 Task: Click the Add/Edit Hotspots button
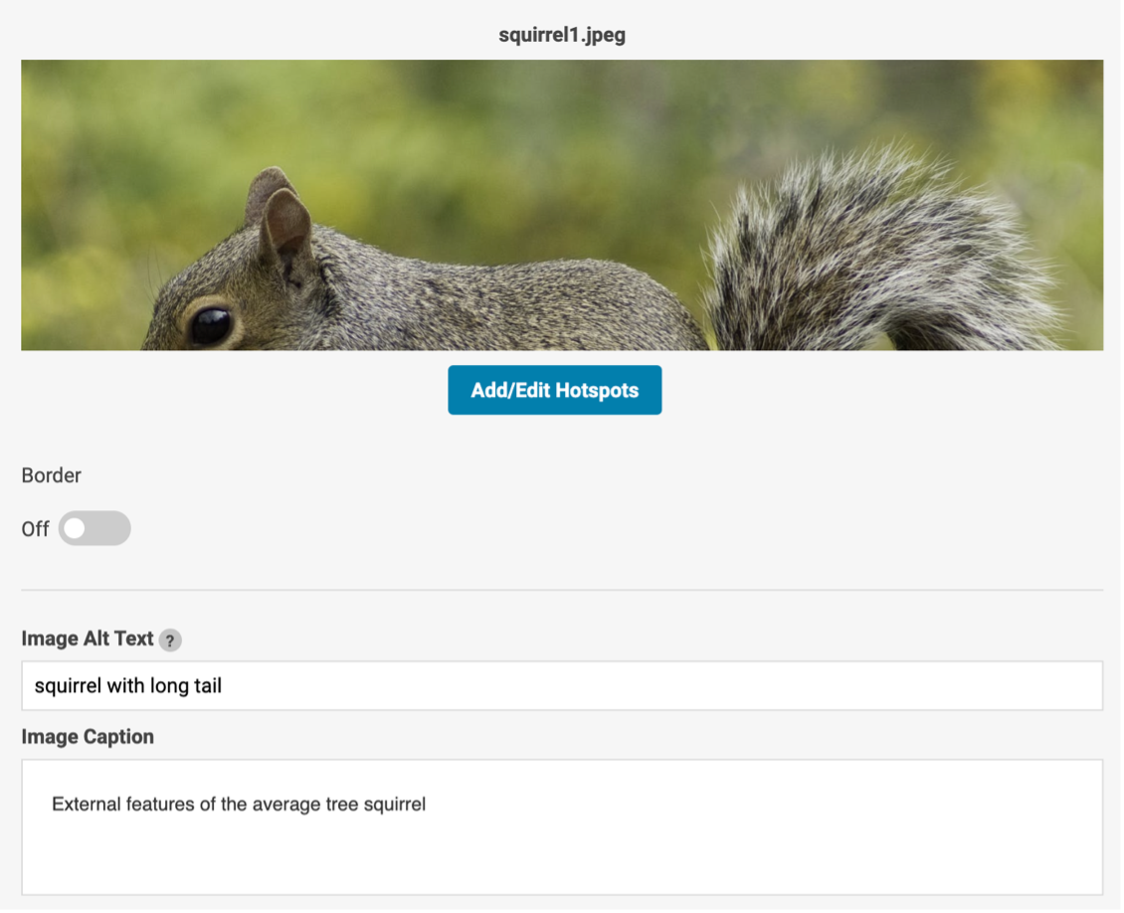(x=554, y=390)
